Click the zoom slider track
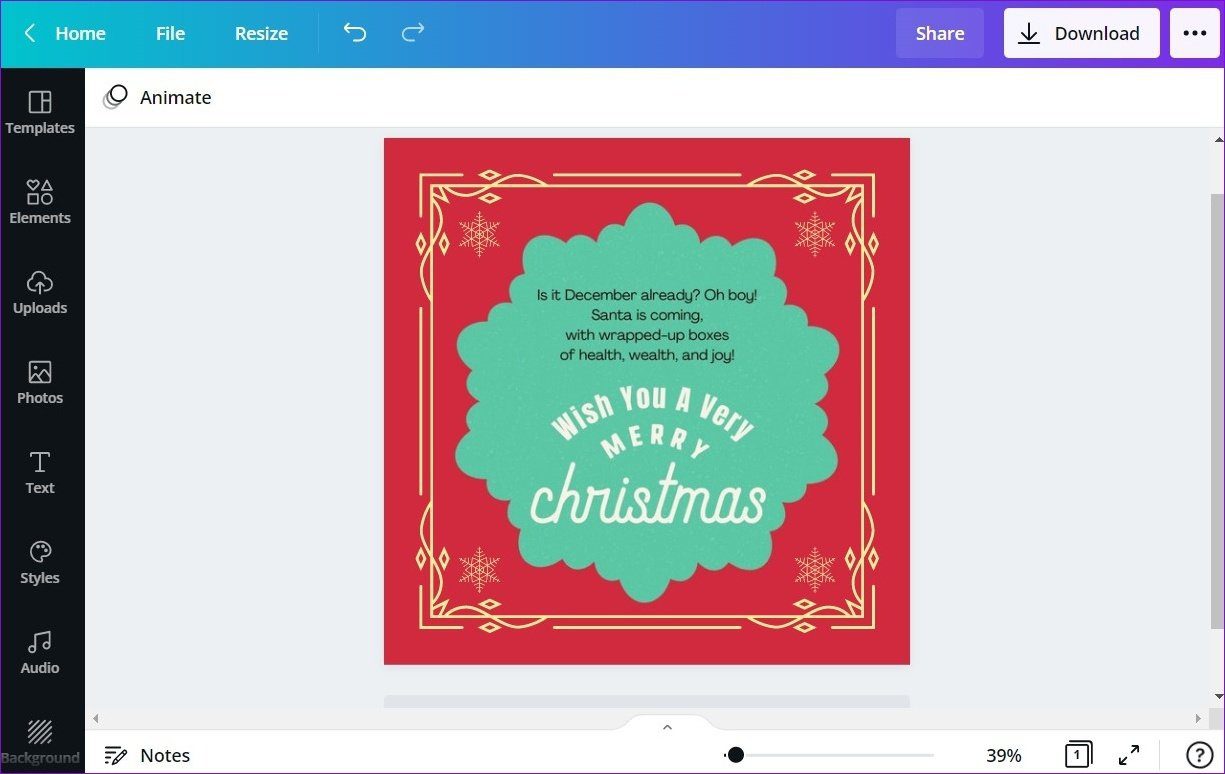This screenshot has height=774, width=1225. tap(830, 755)
